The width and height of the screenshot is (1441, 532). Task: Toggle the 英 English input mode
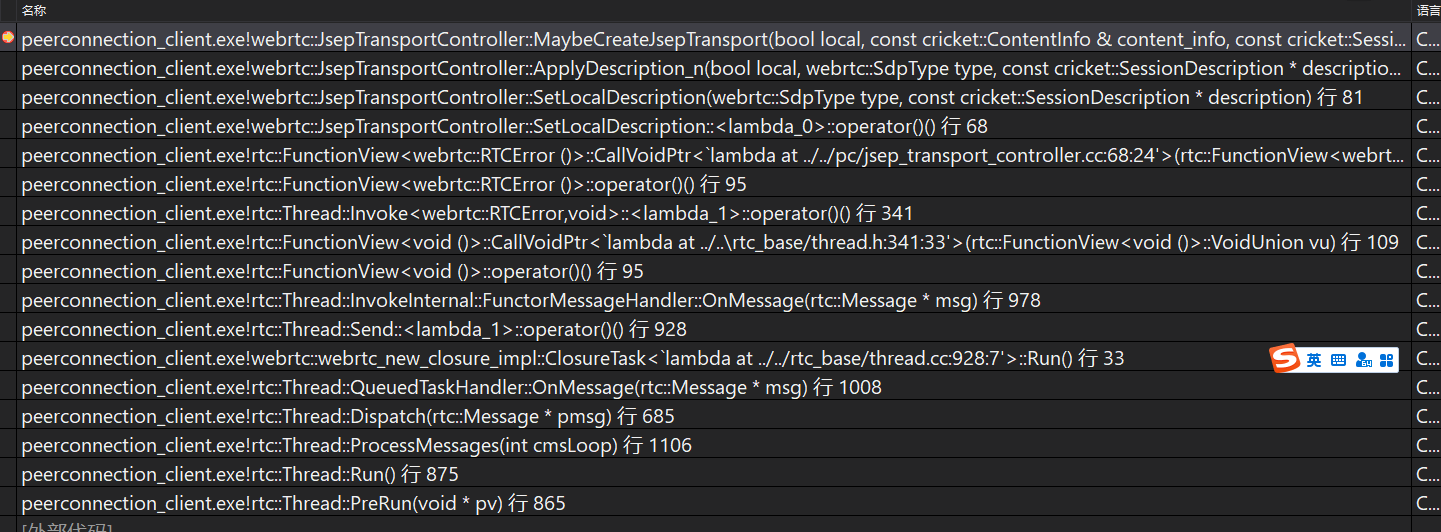(1313, 360)
